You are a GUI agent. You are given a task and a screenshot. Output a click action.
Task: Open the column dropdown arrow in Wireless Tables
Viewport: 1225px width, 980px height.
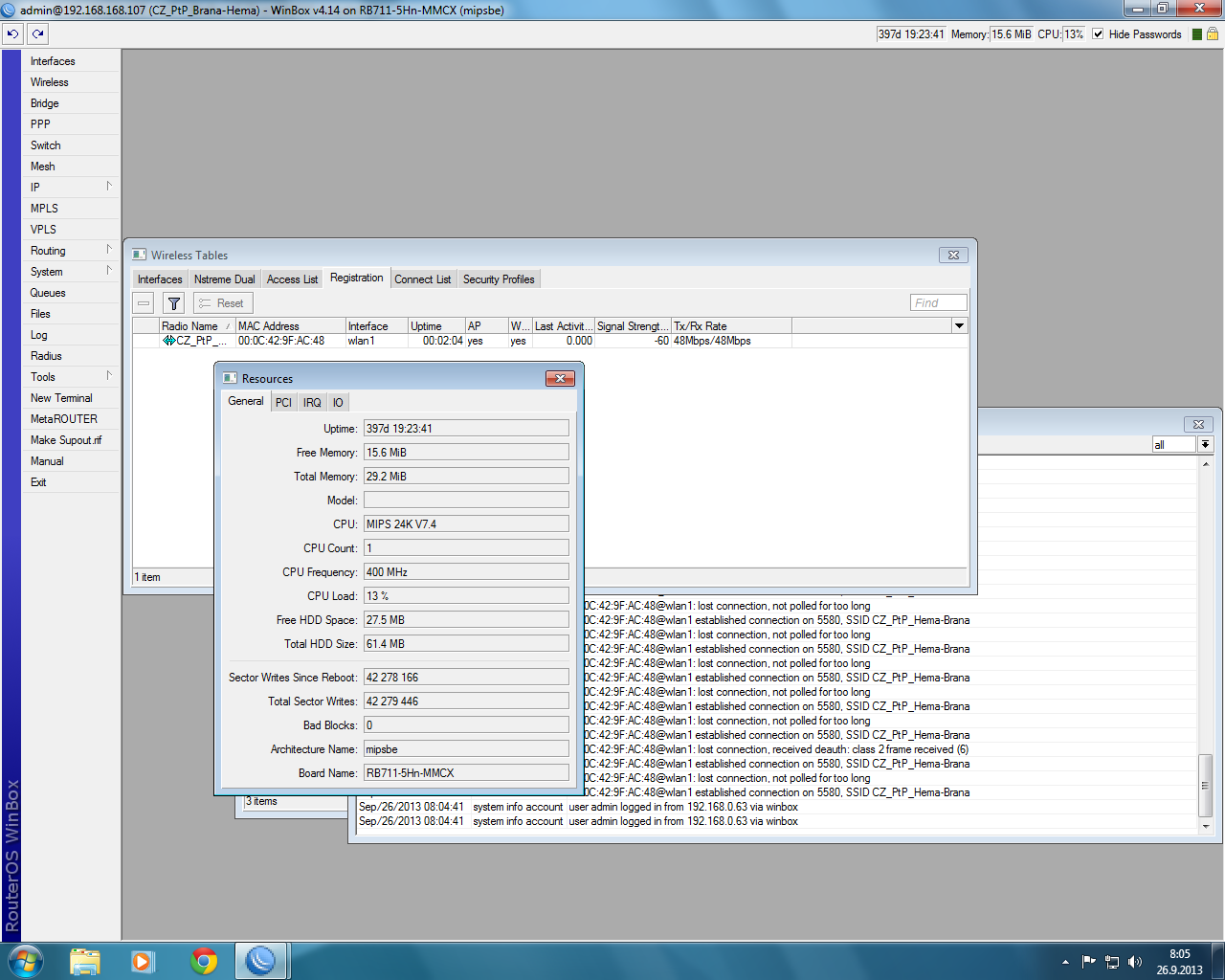click(959, 326)
